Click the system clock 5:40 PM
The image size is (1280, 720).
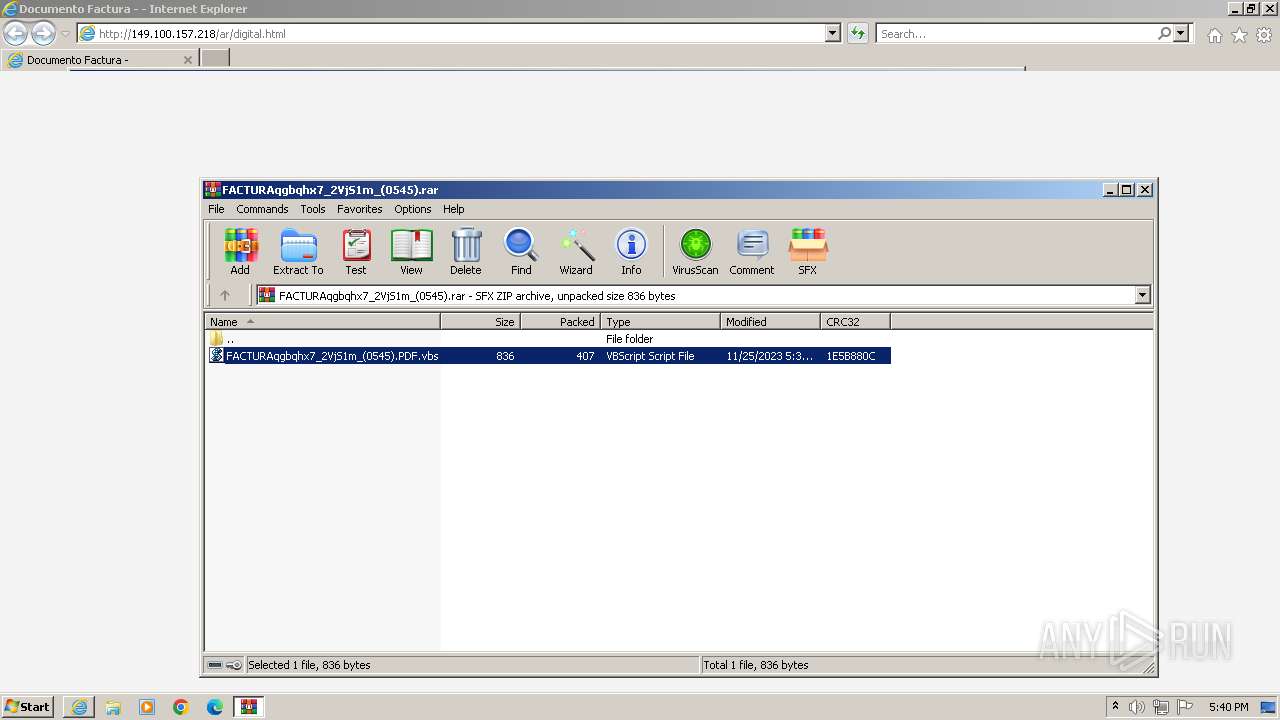tap(1228, 707)
